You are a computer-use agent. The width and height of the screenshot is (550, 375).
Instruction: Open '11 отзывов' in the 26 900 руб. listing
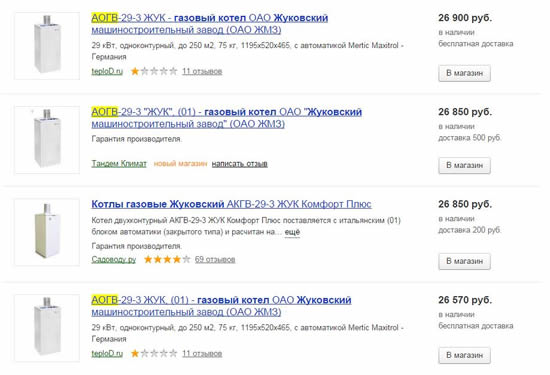click(x=202, y=71)
